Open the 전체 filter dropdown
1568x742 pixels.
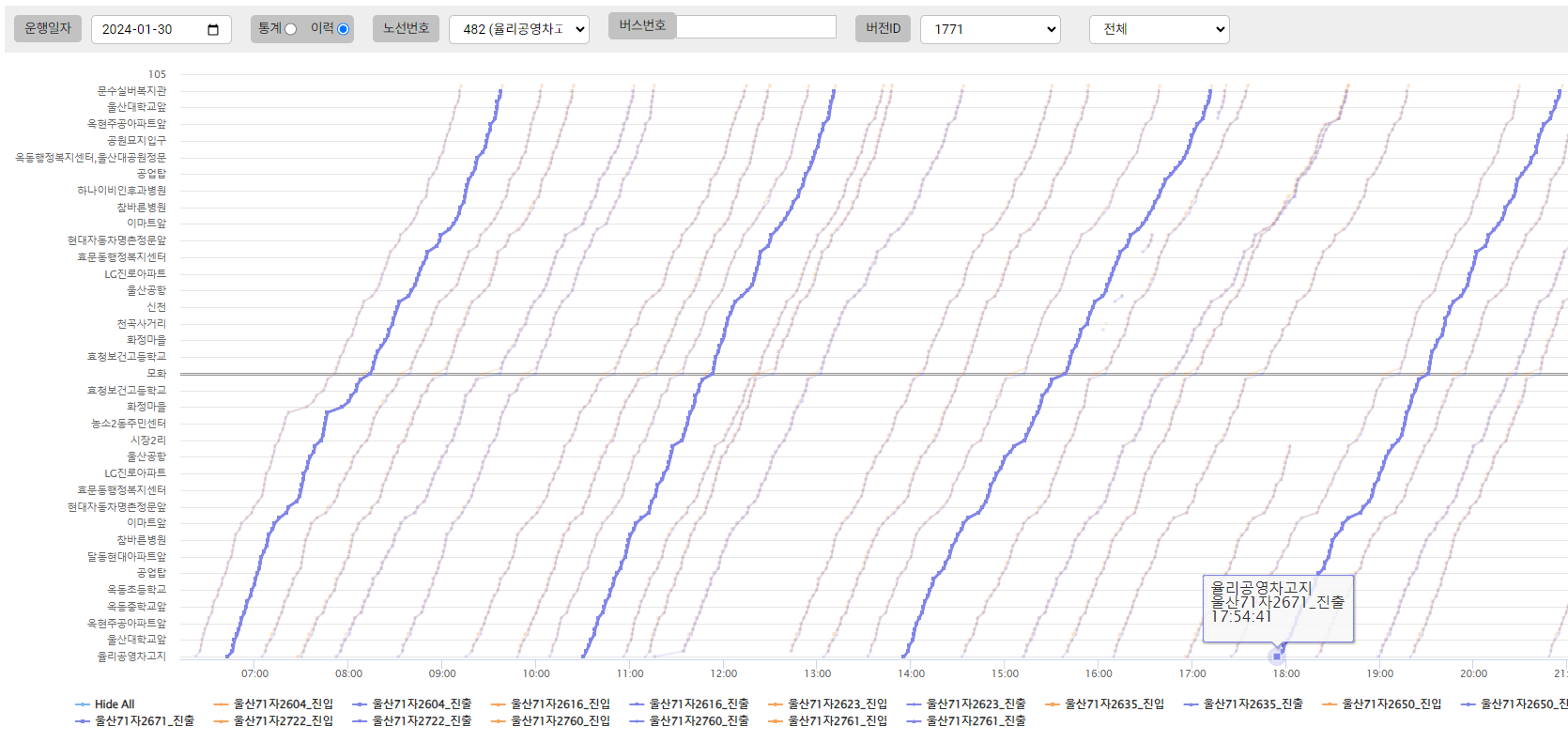pos(1159,29)
